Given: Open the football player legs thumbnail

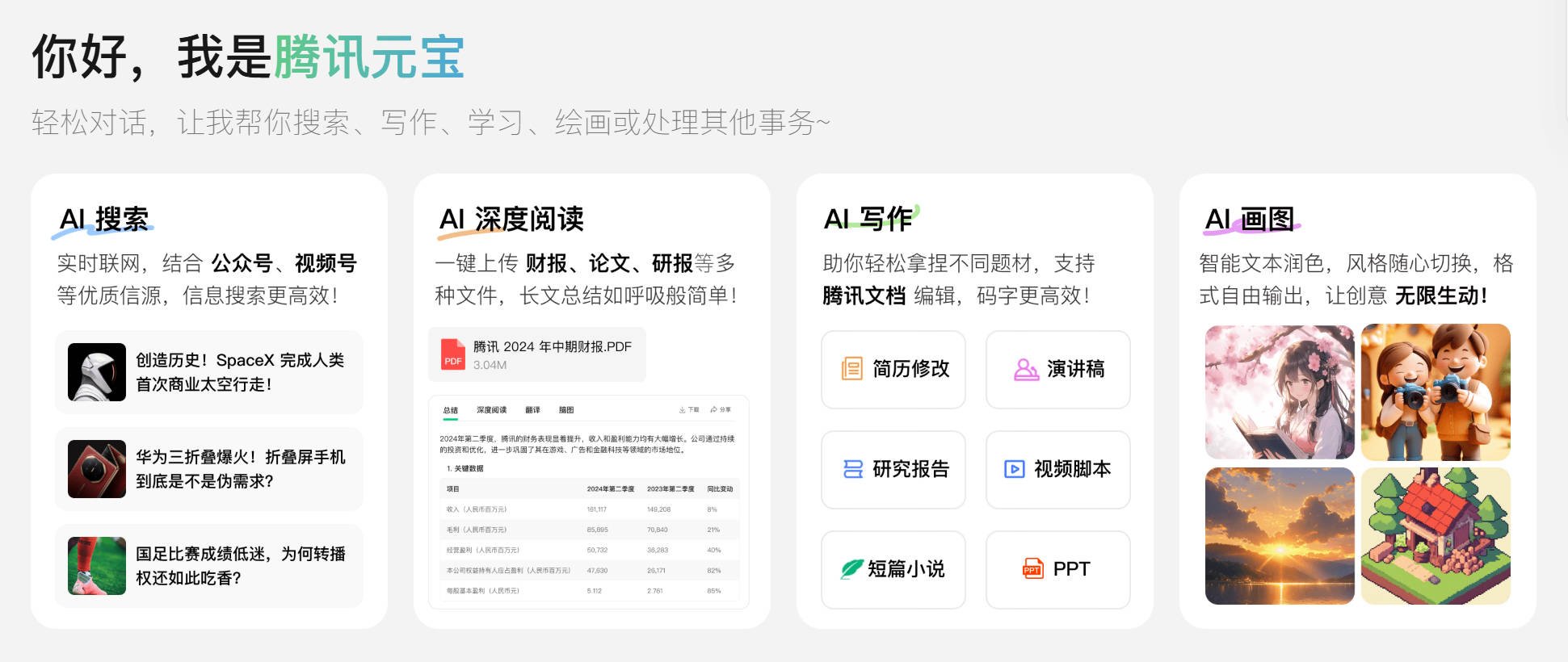Looking at the screenshot, I should pyautogui.click(x=97, y=566).
